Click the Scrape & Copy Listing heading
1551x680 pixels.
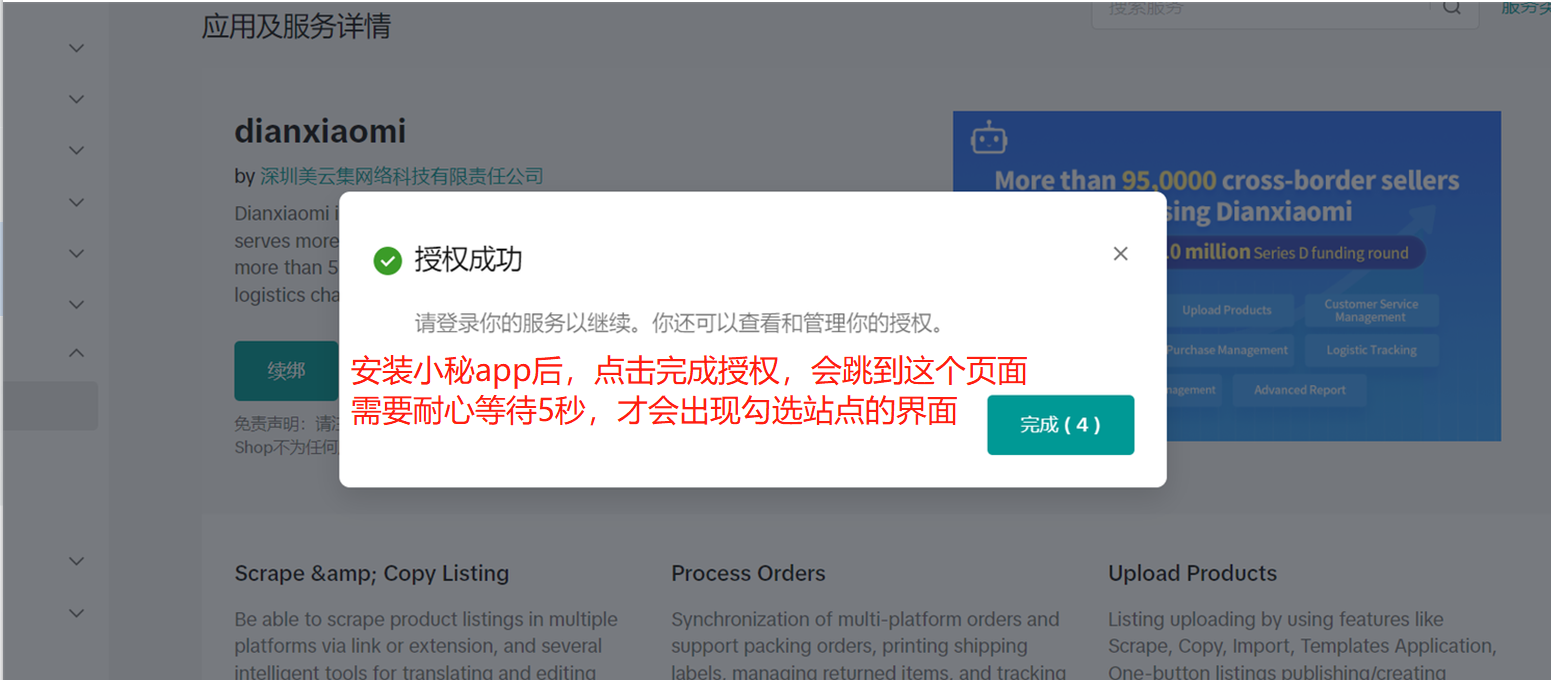(x=372, y=574)
